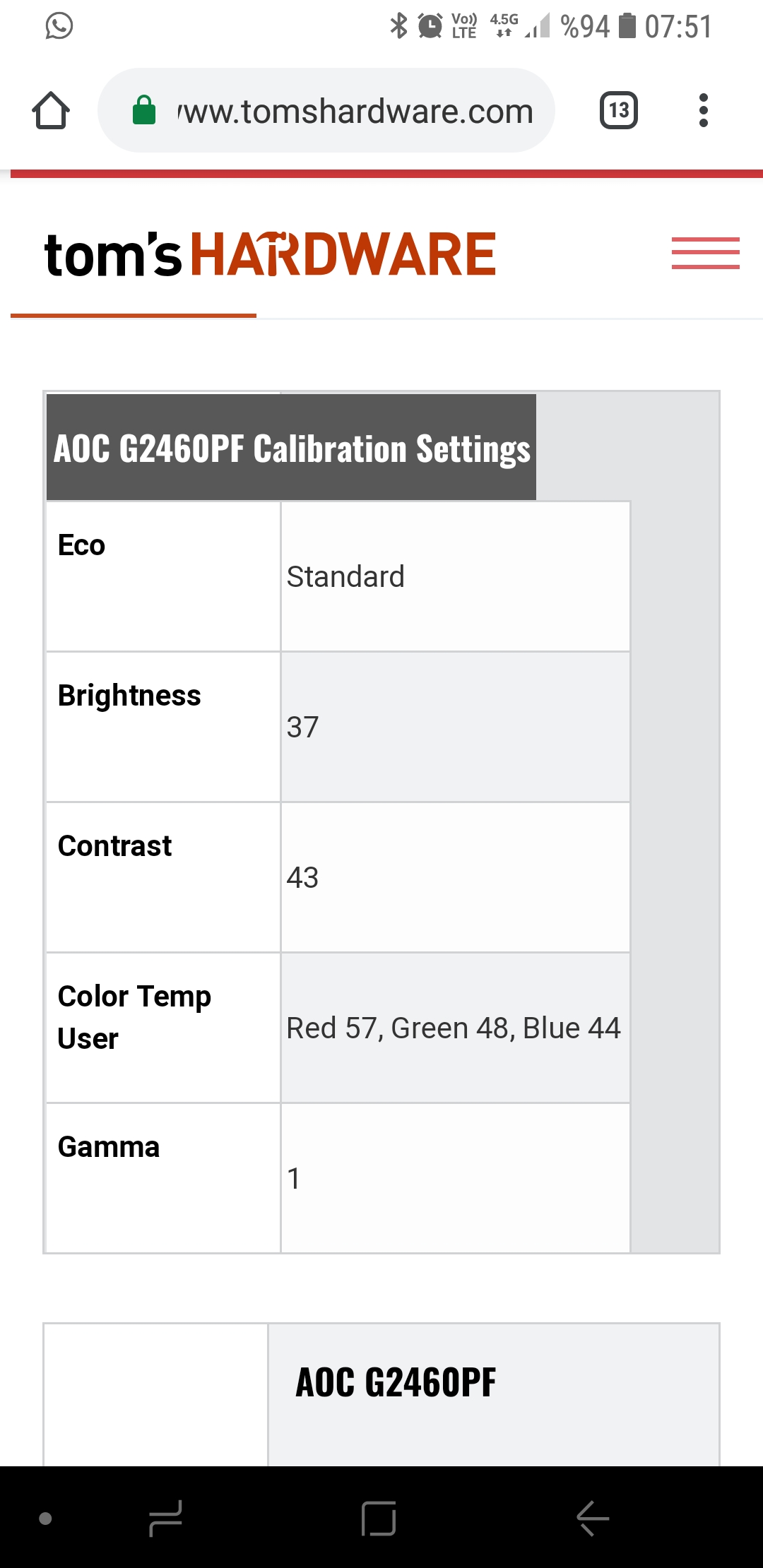Tap the AOC G2460PF Calibration Settings header

[x=291, y=448]
